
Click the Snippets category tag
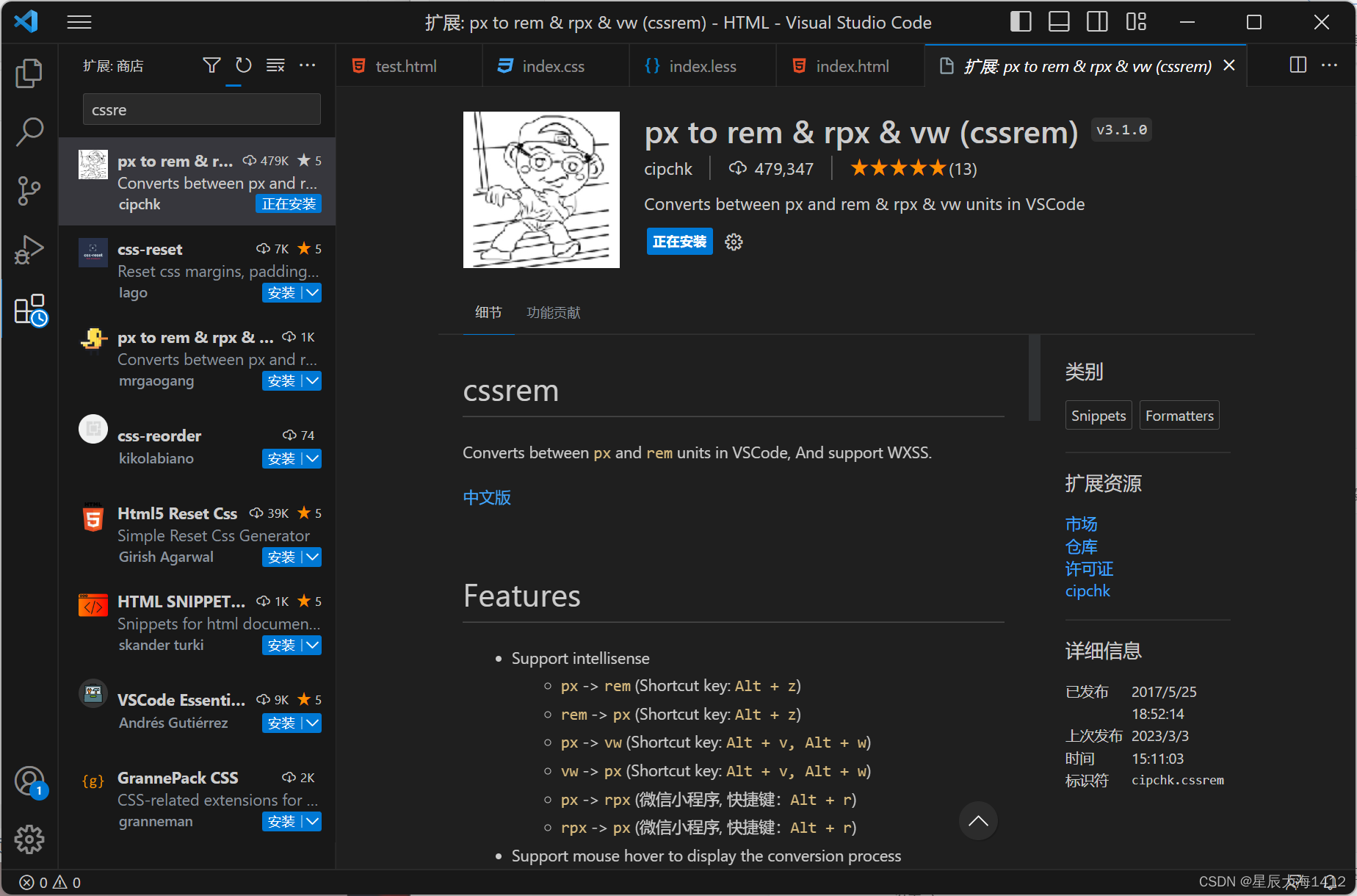click(x=1099, y=416)
